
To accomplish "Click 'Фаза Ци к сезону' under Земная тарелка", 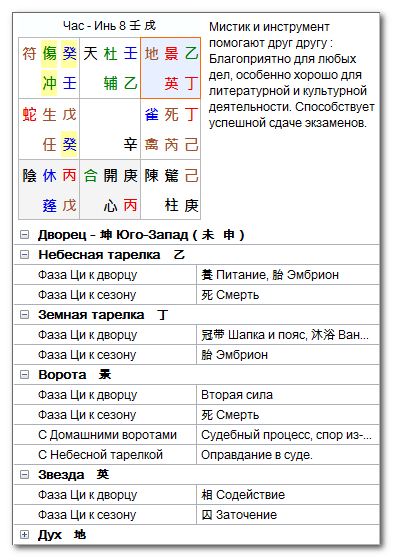I will [87, 355].
